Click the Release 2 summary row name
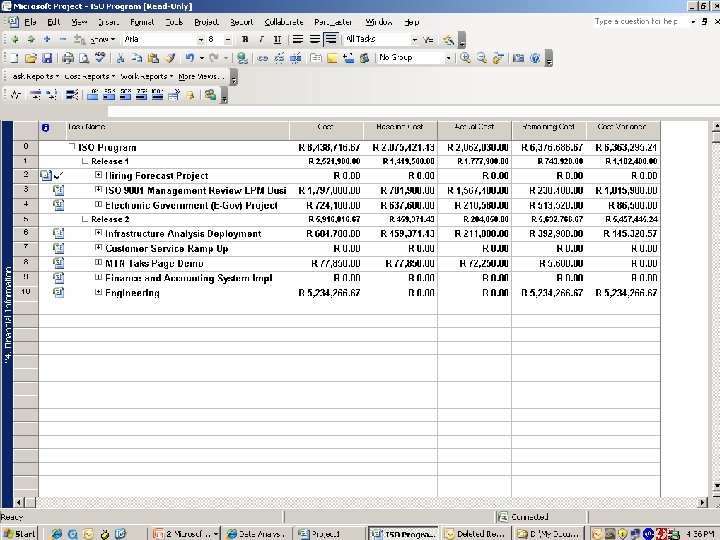 (x=110, y=219)
